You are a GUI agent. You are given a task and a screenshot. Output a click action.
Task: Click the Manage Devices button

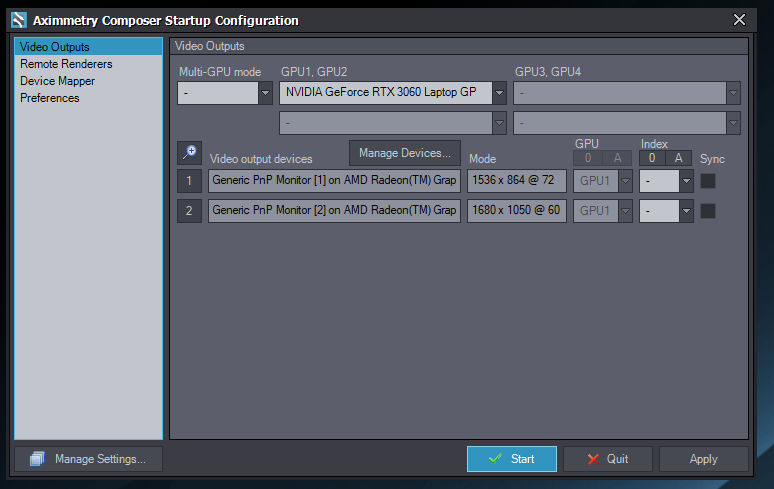coord(405,153)
